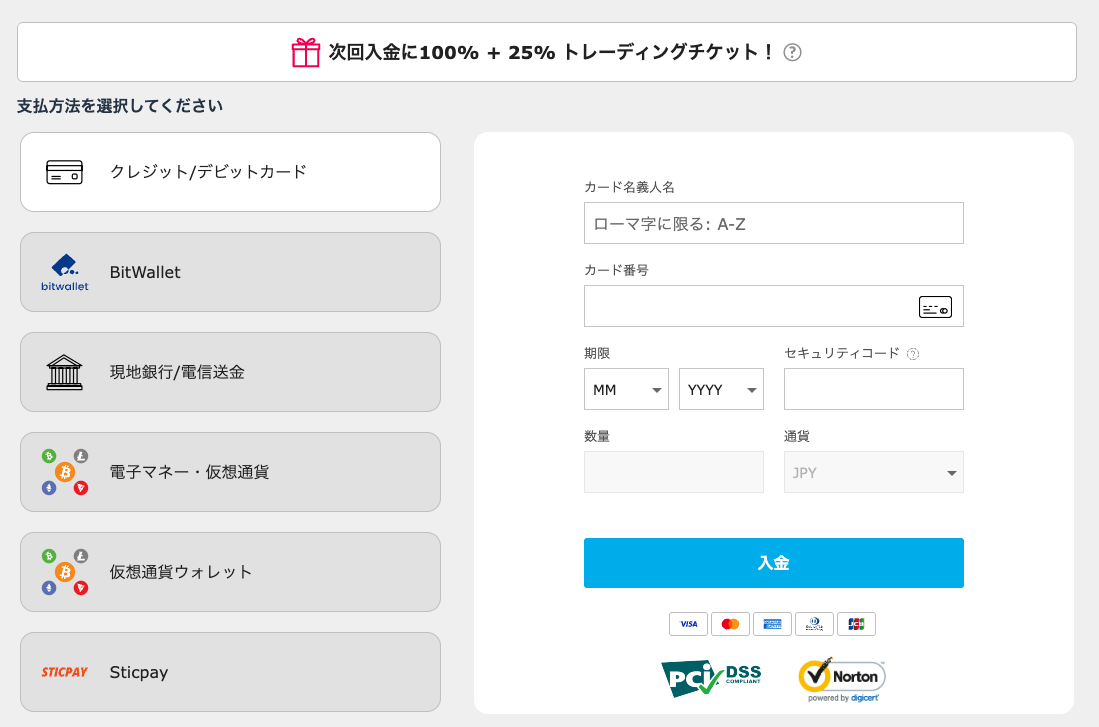Select 仮想通貨ウォレット as payment method
Viewport: 1099px width, 727px height.
230,571
